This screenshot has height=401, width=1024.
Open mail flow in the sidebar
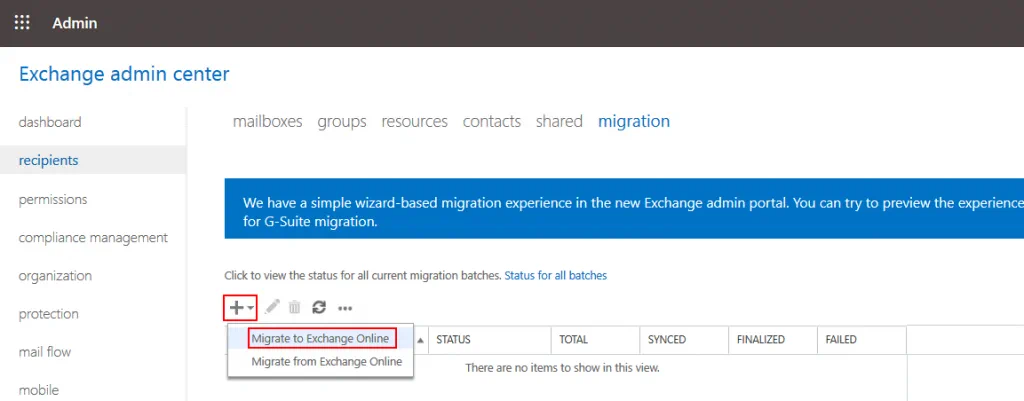tap(45, 352)
